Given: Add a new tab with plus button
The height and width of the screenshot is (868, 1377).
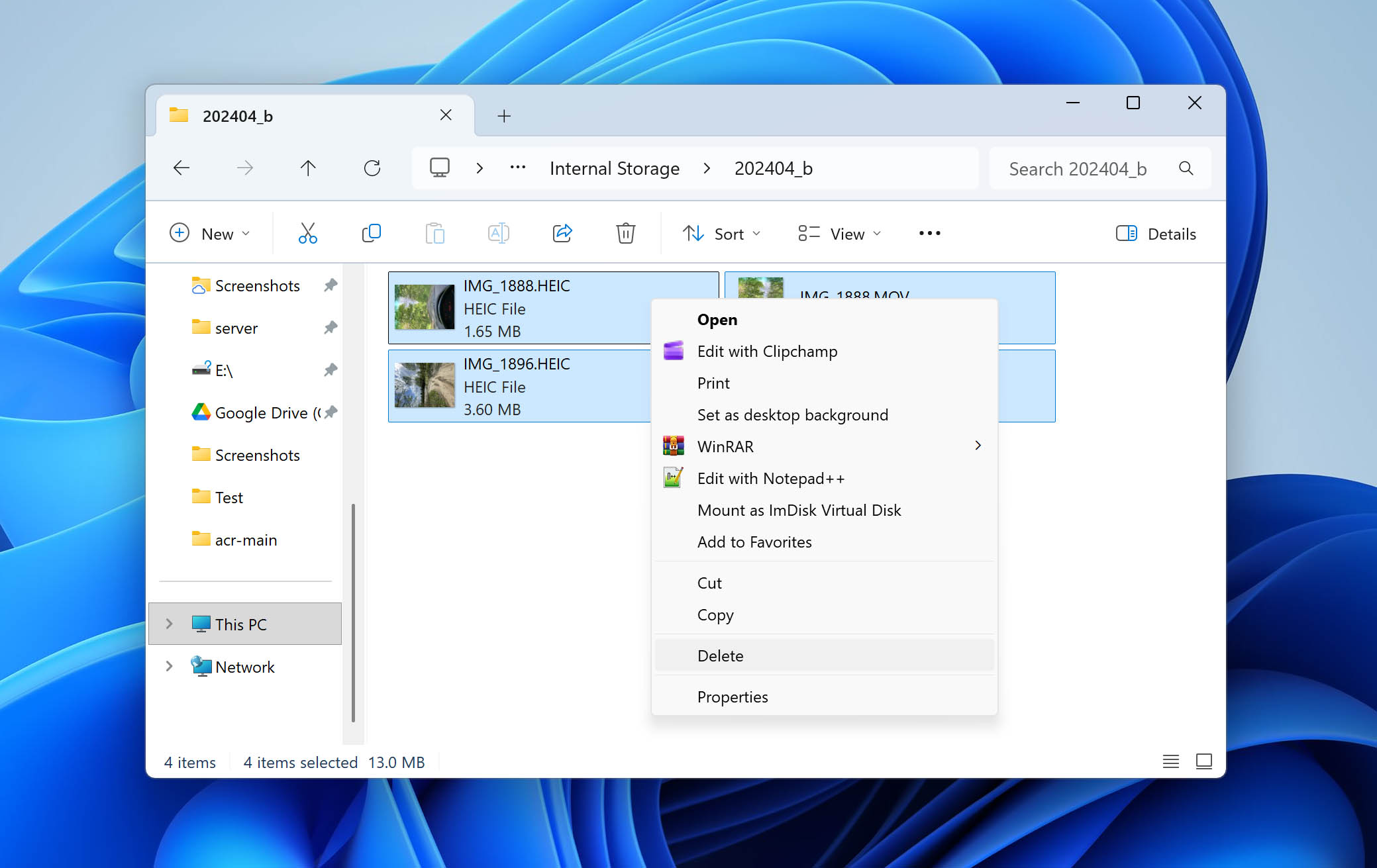Looking at the screenshot, I should click(x=504, y=116).
